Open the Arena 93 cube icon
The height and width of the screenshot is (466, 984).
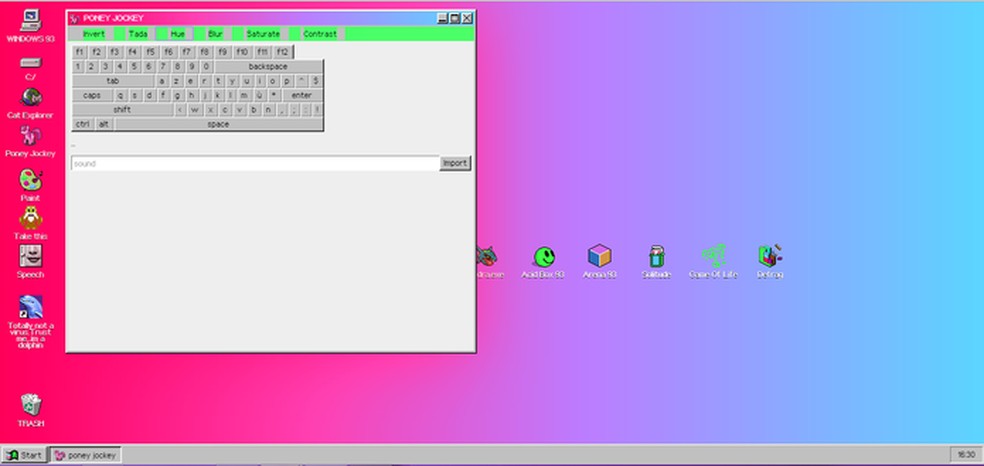click(599, 262)
